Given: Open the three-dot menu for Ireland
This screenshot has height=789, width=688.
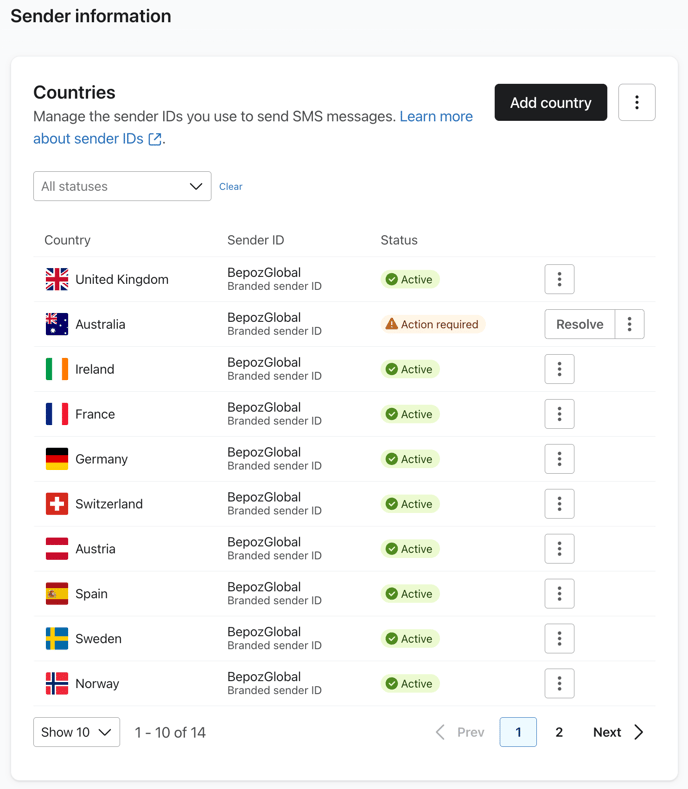Looking at the screenshot, I should 559,369.
